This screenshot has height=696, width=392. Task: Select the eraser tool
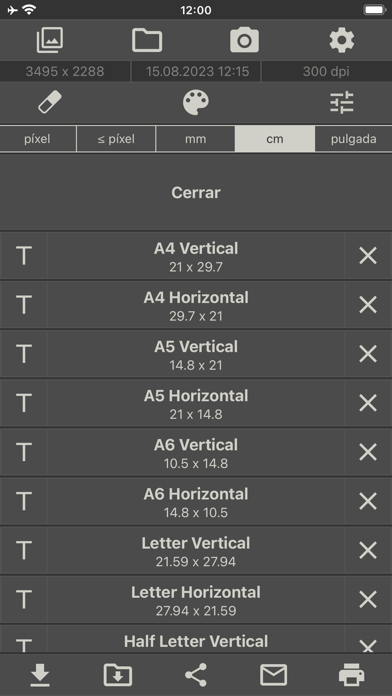coord(49,103)
